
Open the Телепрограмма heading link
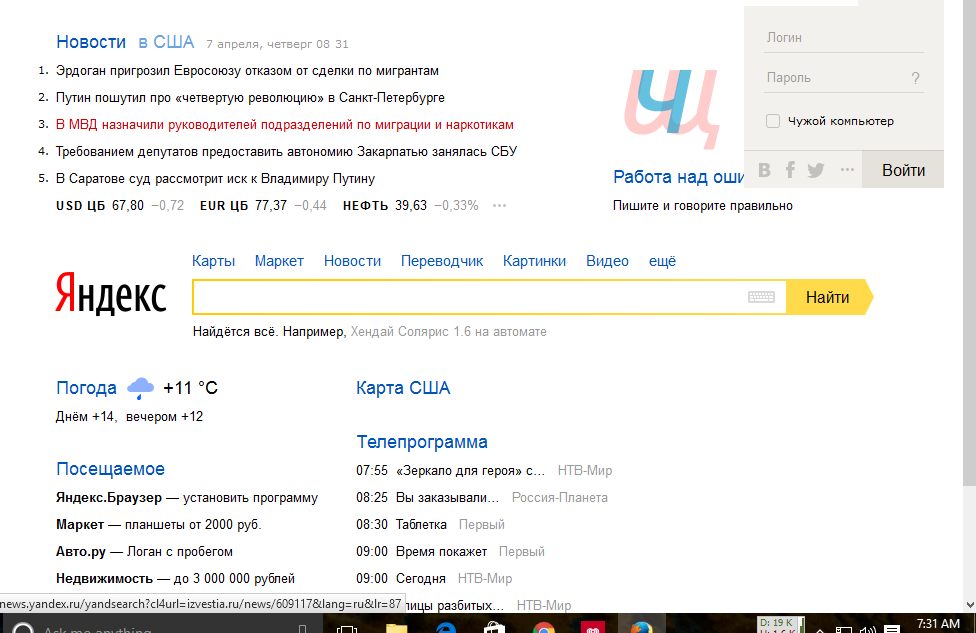(x=421, y=442)
